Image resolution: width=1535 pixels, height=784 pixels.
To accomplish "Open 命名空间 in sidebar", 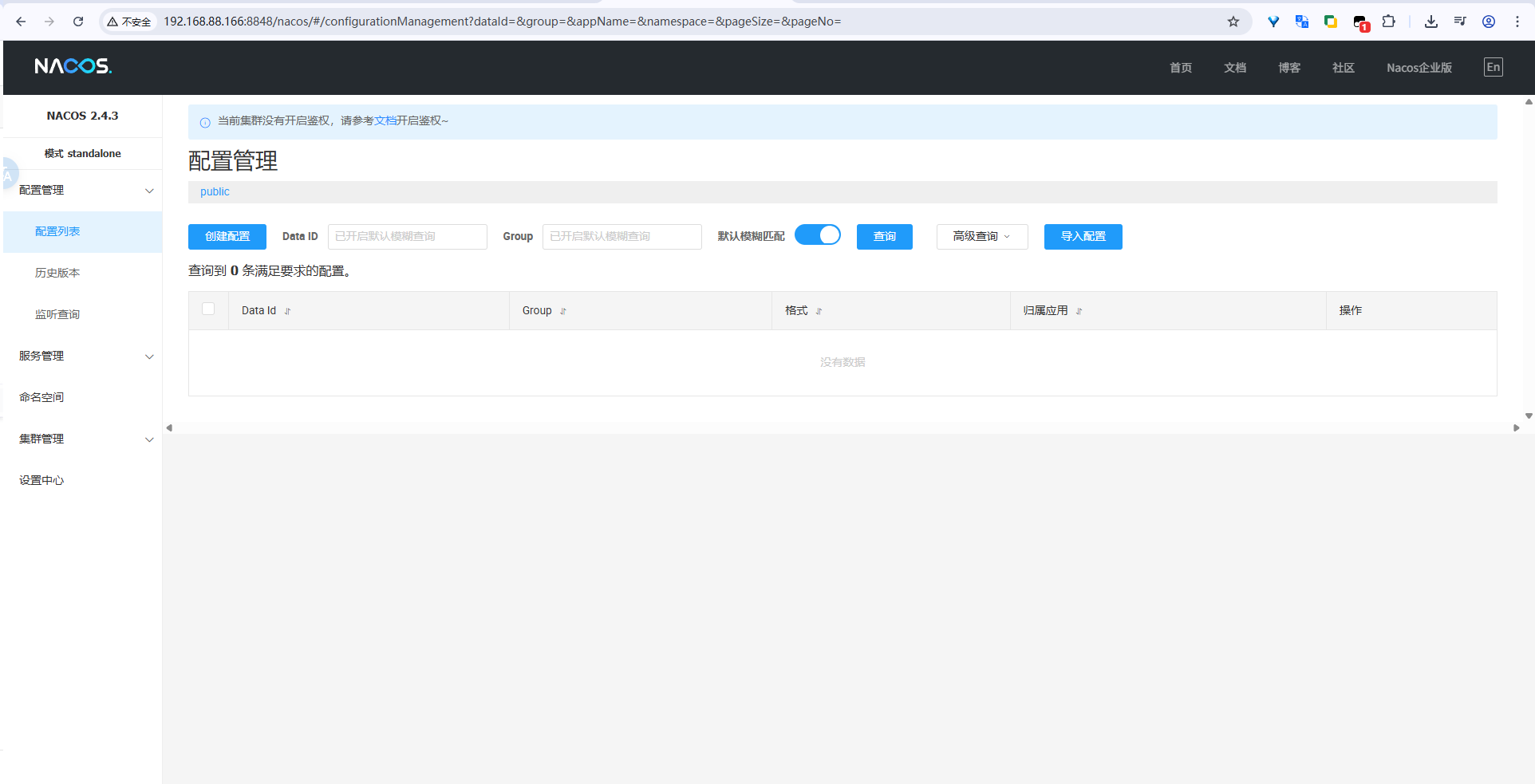I will pos(41,397).
